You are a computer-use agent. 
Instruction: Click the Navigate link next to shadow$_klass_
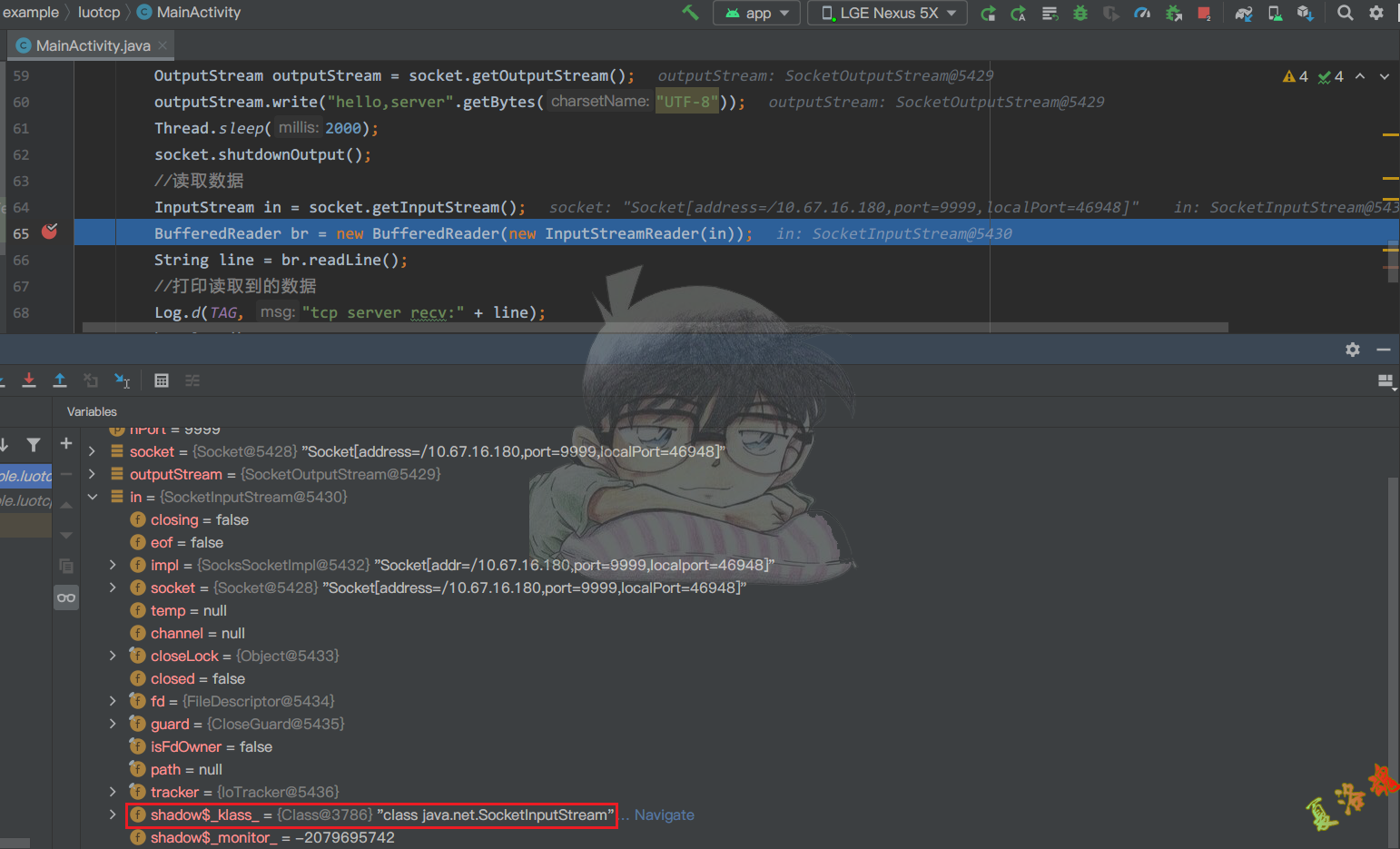(x=665, y=814)
